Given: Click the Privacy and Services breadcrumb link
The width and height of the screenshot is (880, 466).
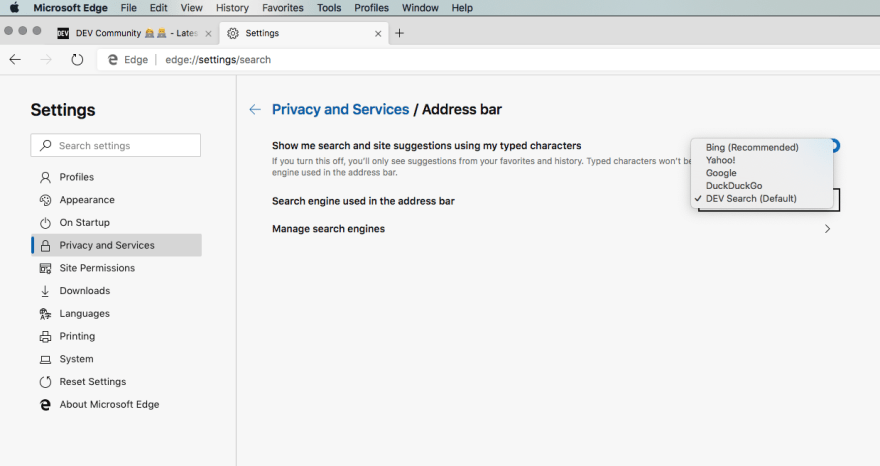Looking at the screenshot, I should (x=341, y=109).
